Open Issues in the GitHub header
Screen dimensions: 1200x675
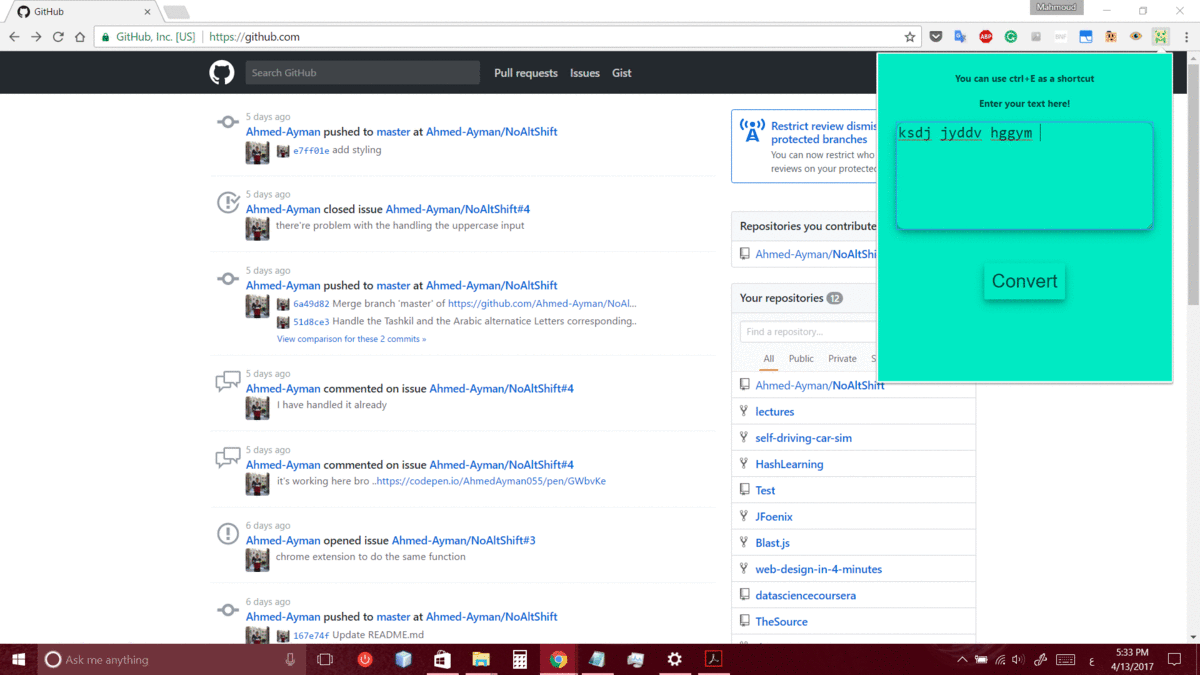click(585, 73)
